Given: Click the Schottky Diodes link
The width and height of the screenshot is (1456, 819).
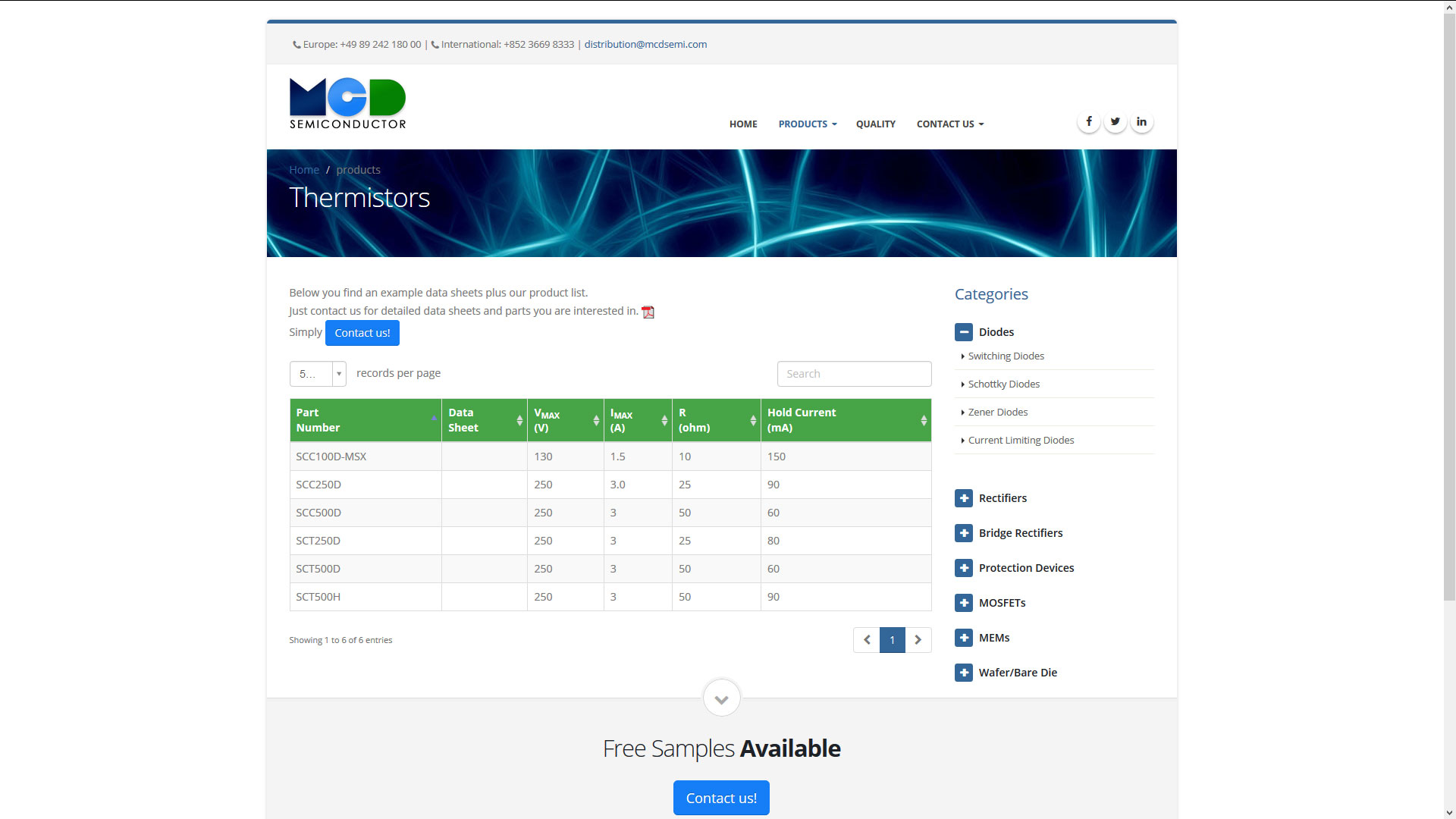Looking at the screenshot, I should 1003,384.
